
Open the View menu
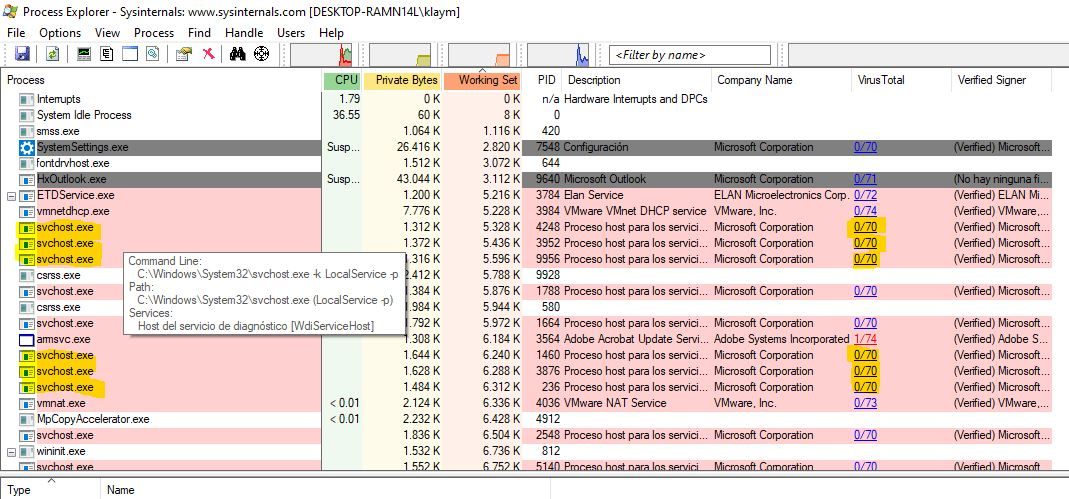coord(108,33)
